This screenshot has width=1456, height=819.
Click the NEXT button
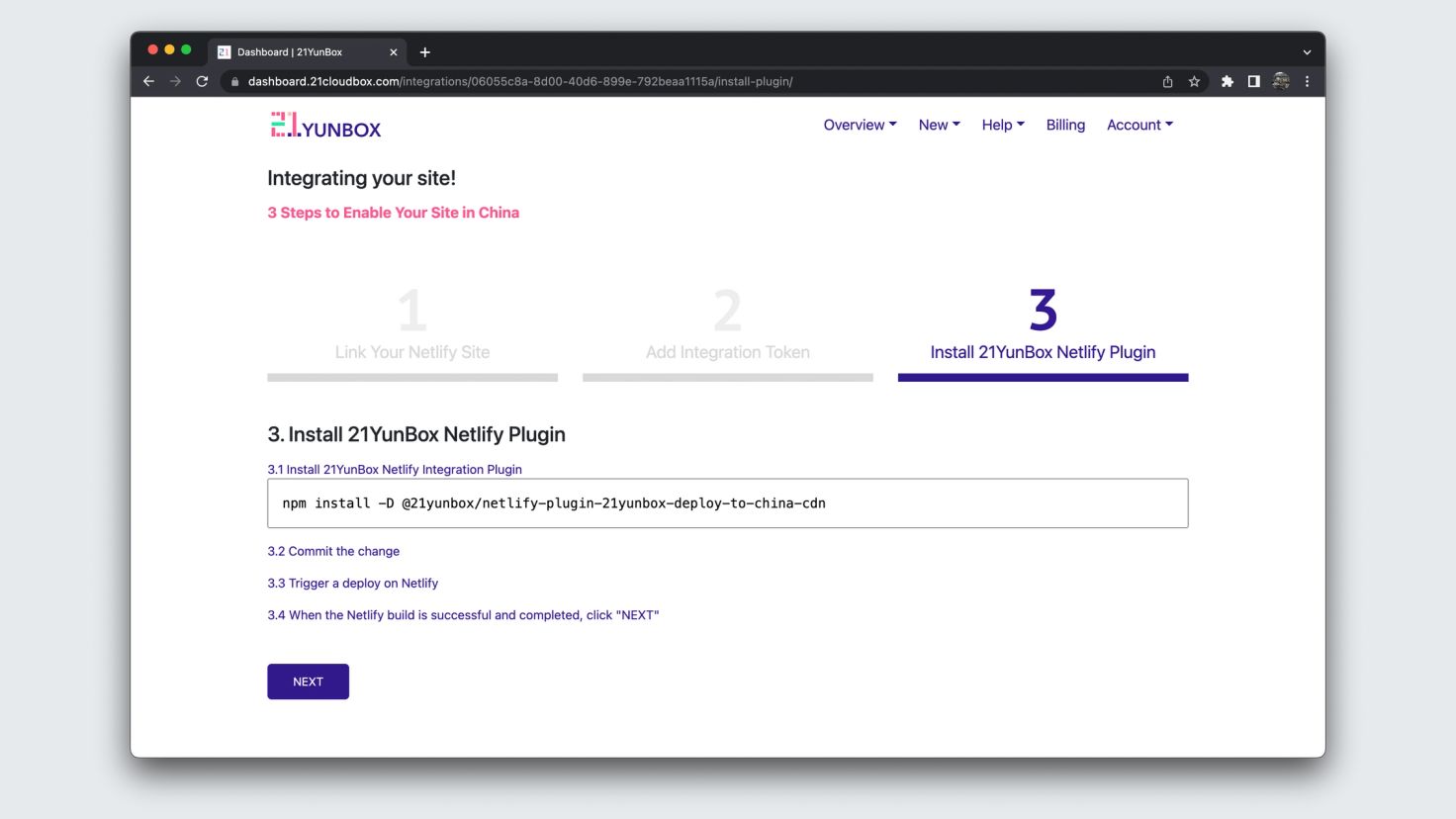[308, 682]
